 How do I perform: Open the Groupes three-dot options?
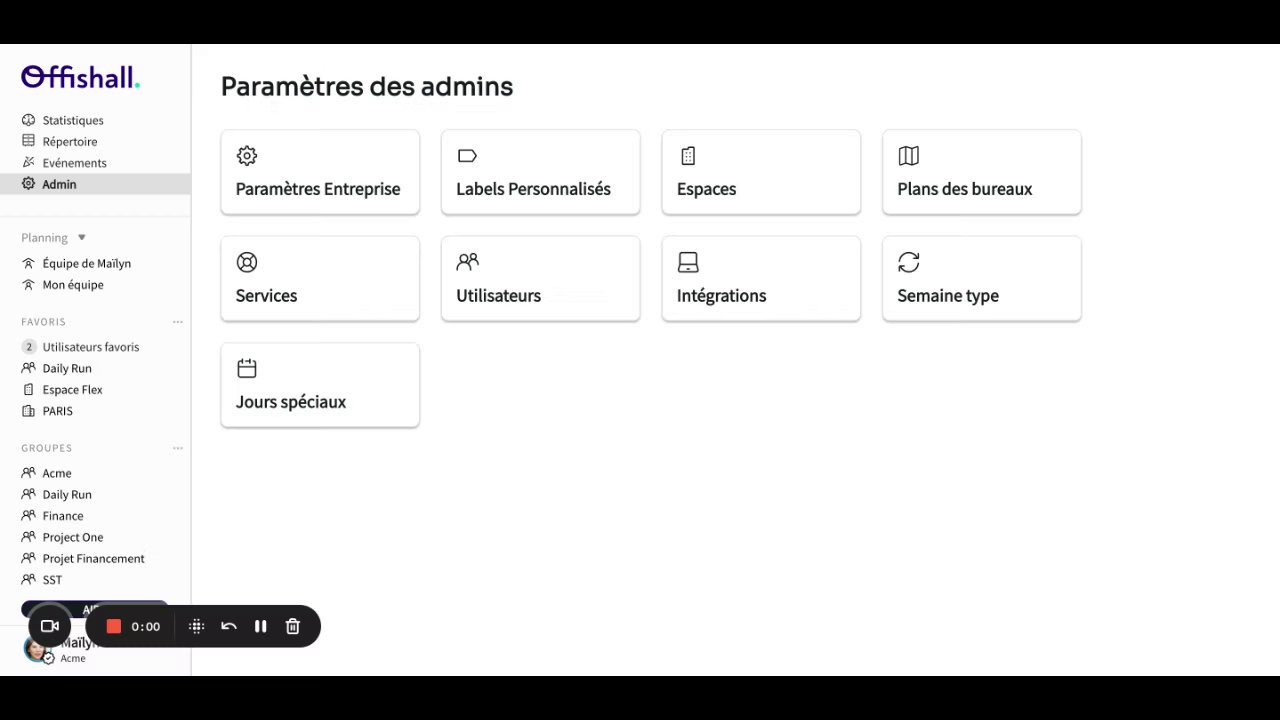point(178,448)
